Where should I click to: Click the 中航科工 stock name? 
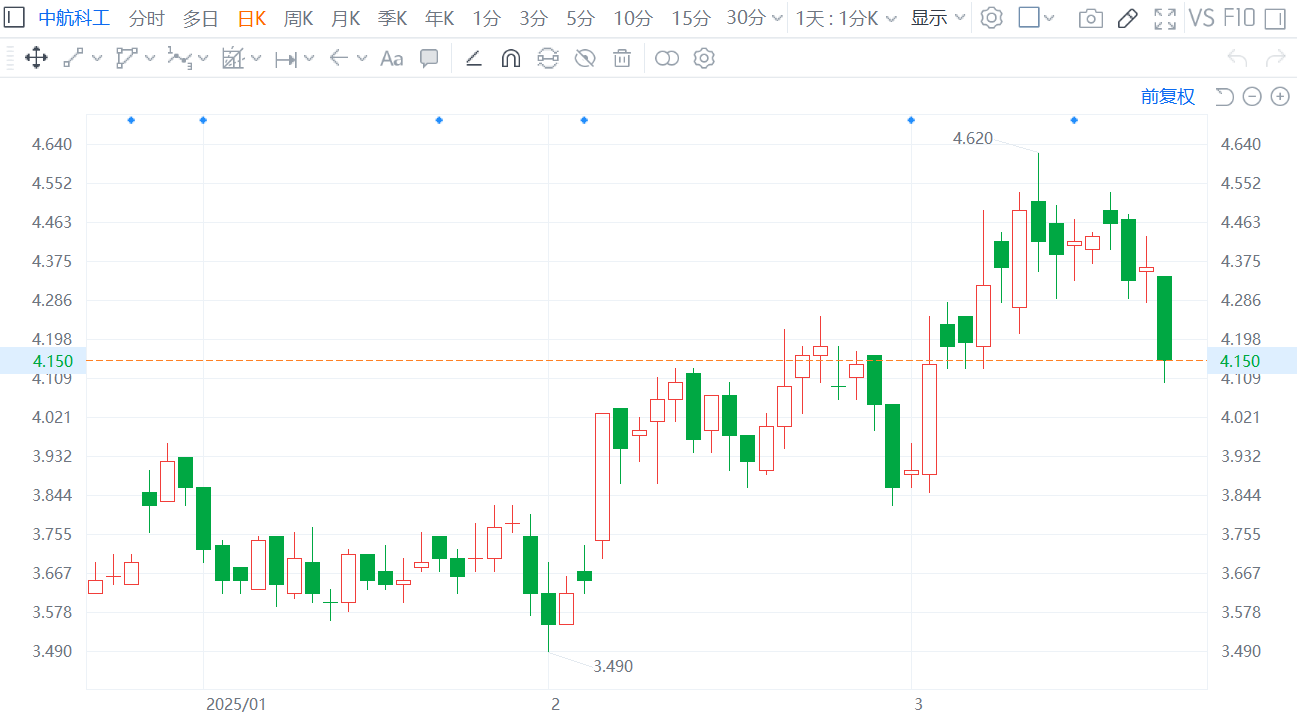[x=75, y=18]
